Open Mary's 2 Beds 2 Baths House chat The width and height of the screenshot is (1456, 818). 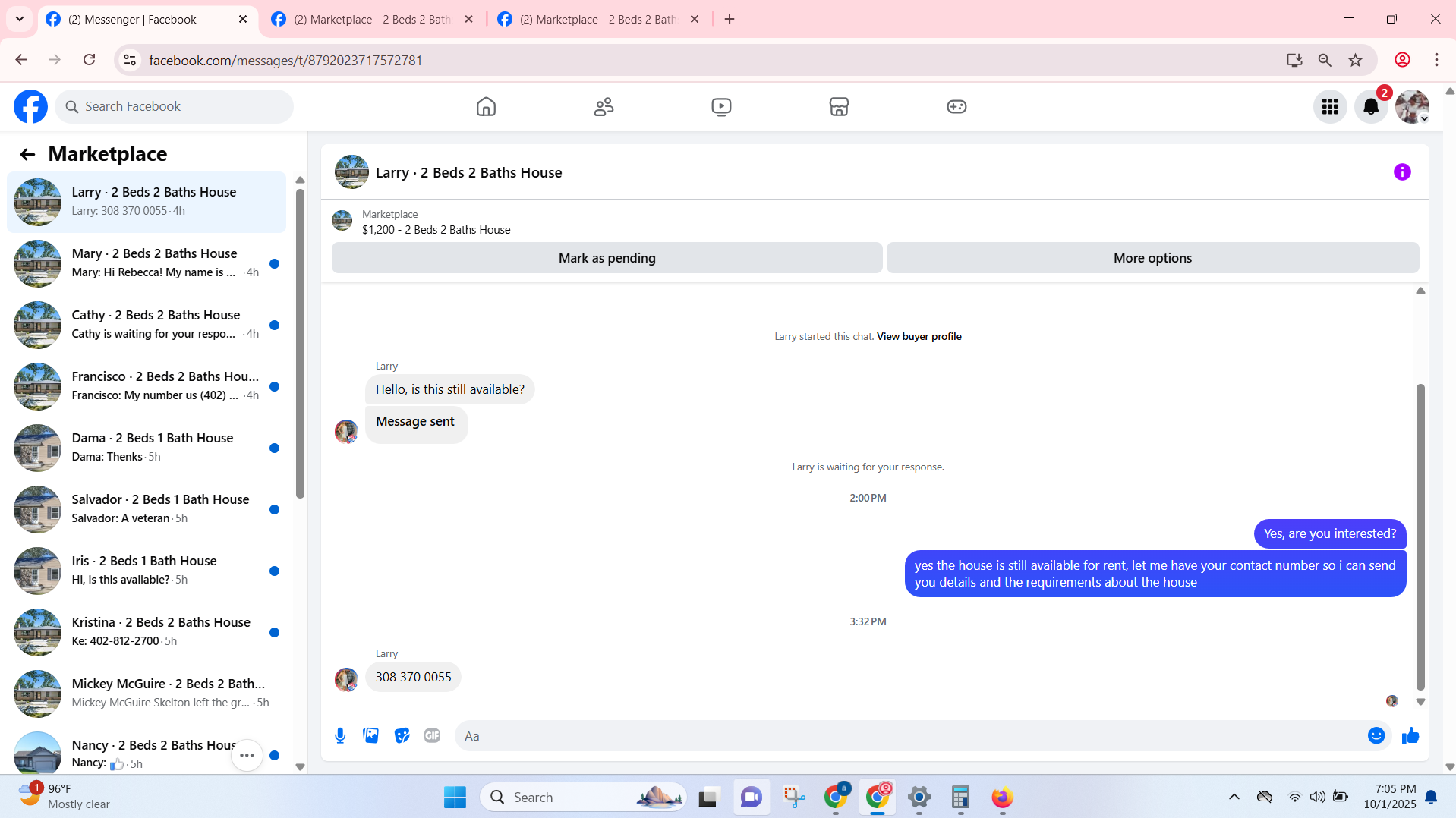(x=147, y=263)
